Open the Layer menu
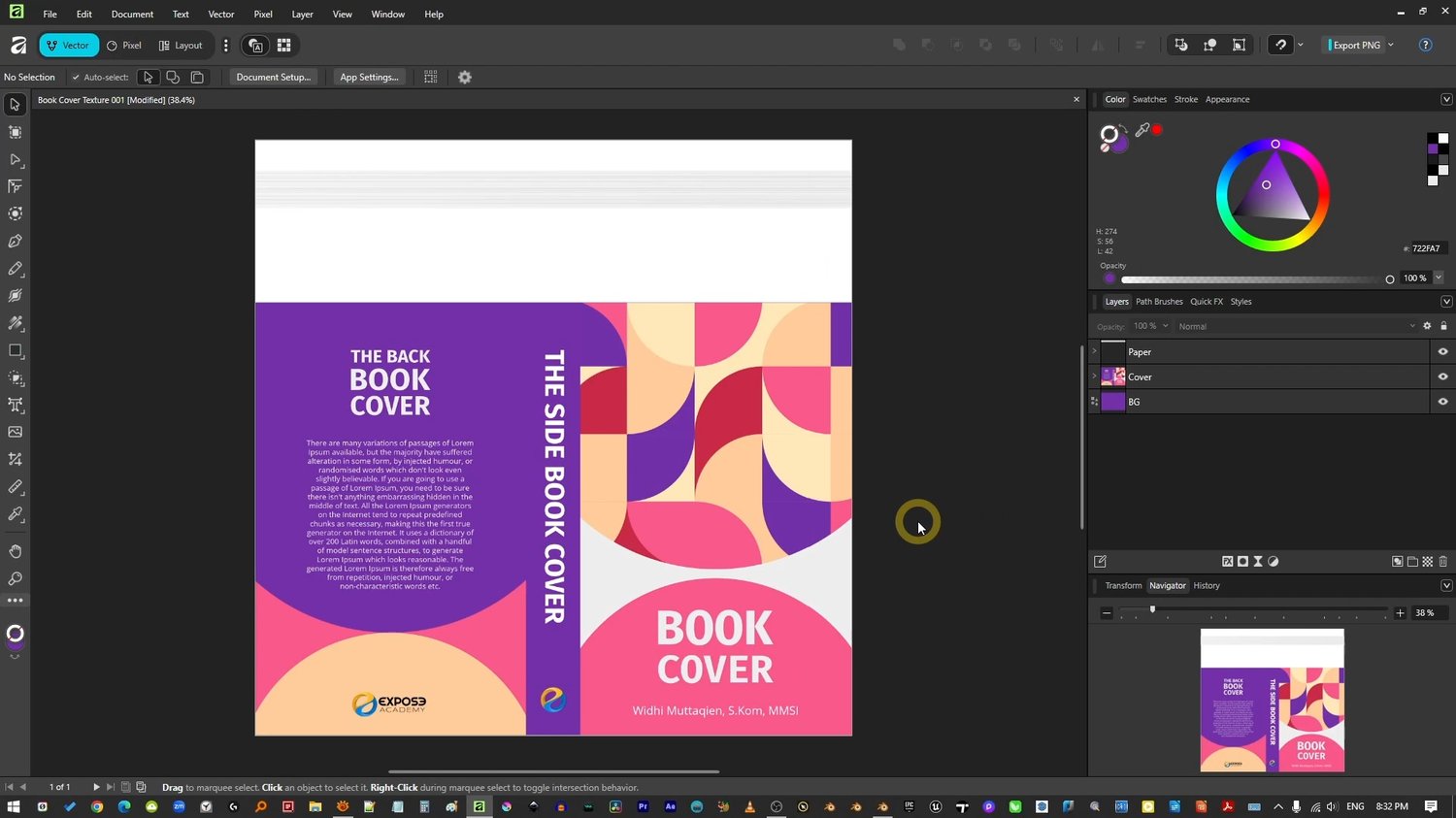This screenshot has height=818, width=1456. (x=302, y=15)
